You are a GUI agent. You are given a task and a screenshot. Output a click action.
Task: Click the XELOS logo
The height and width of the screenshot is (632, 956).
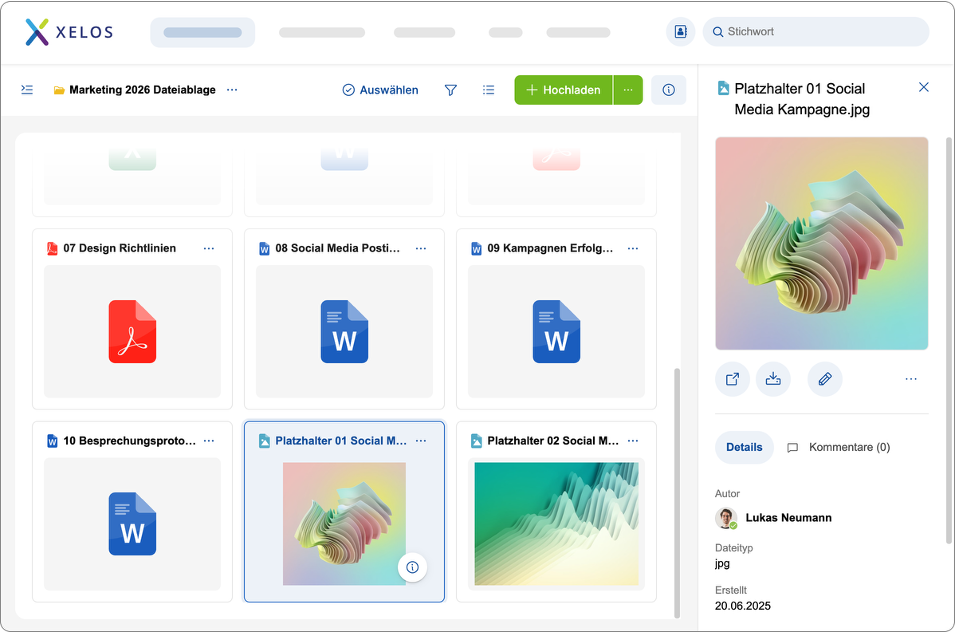click(x=69, y=32)
